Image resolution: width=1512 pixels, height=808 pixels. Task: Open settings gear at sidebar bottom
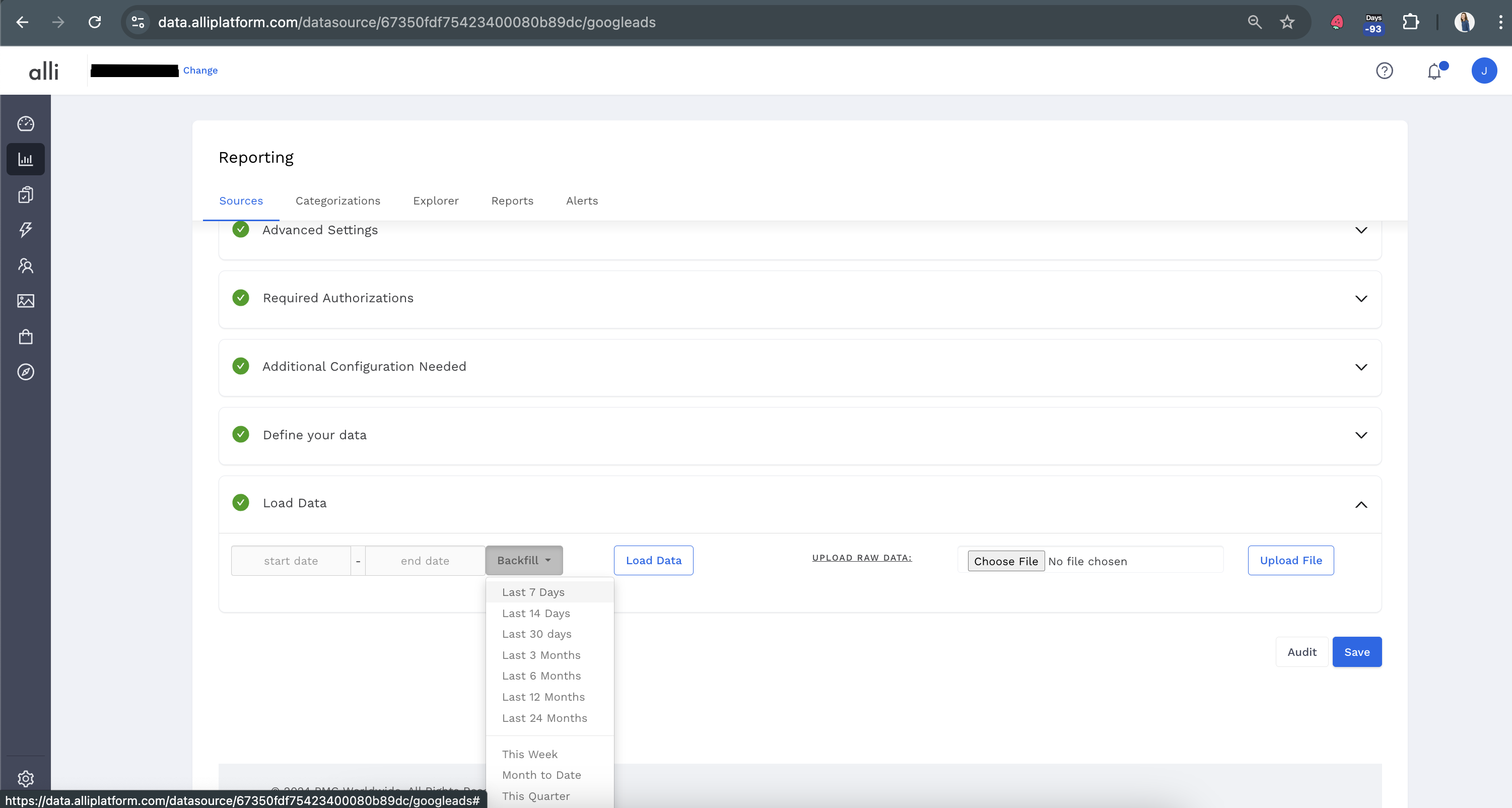25,778
